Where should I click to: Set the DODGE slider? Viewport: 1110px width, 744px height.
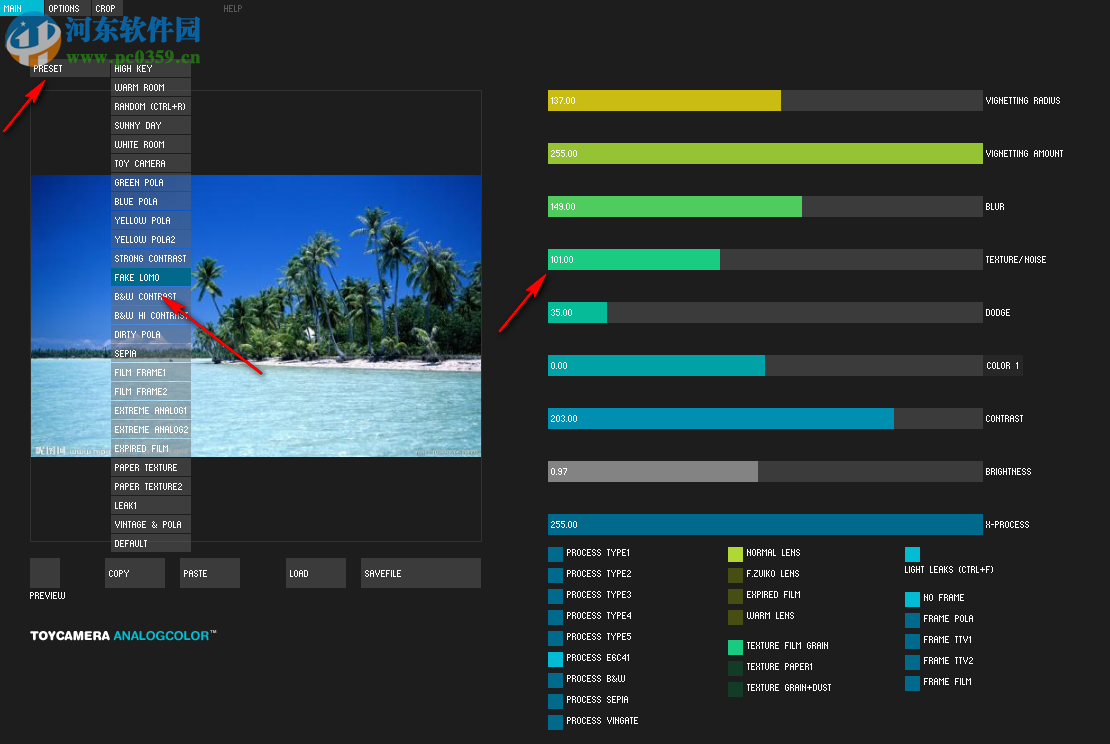click(x=765, y=313)
